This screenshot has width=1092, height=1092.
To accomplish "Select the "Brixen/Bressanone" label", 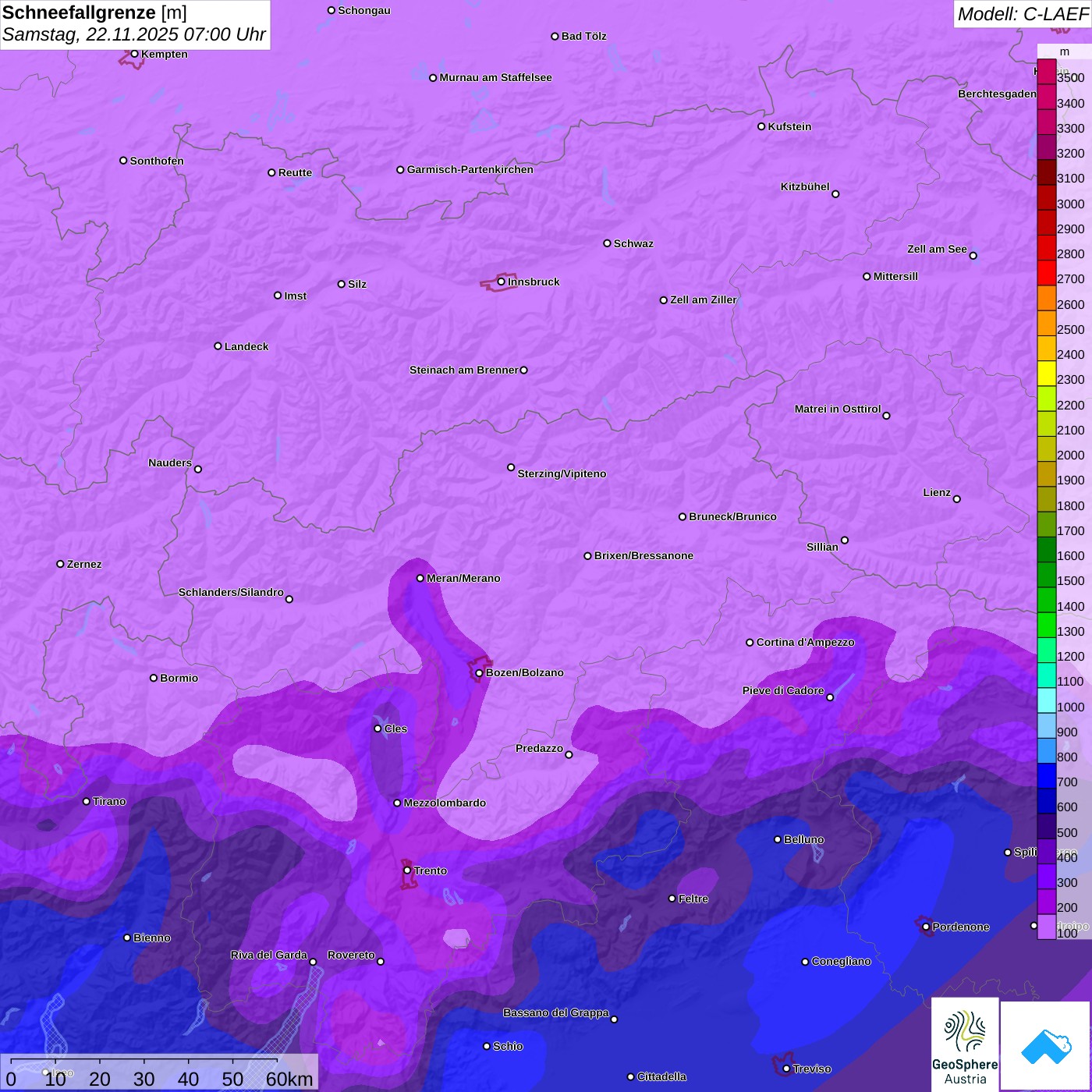I will (x=643, y=555).
